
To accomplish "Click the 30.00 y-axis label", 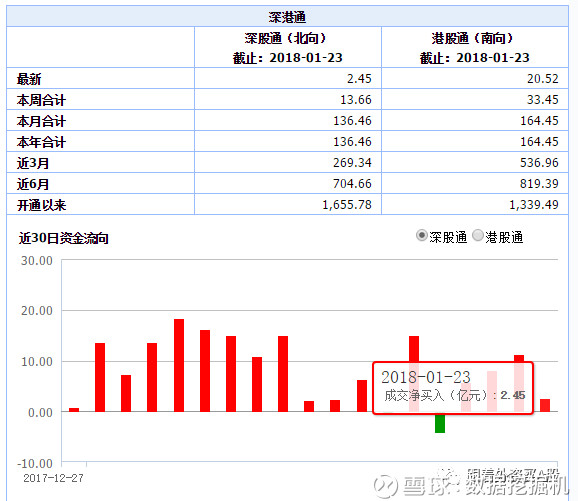I will click(36, 261).
